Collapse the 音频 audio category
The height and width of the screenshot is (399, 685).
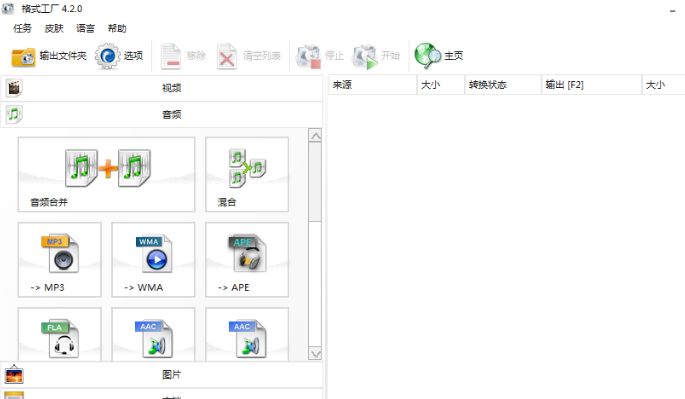point(162,115)
